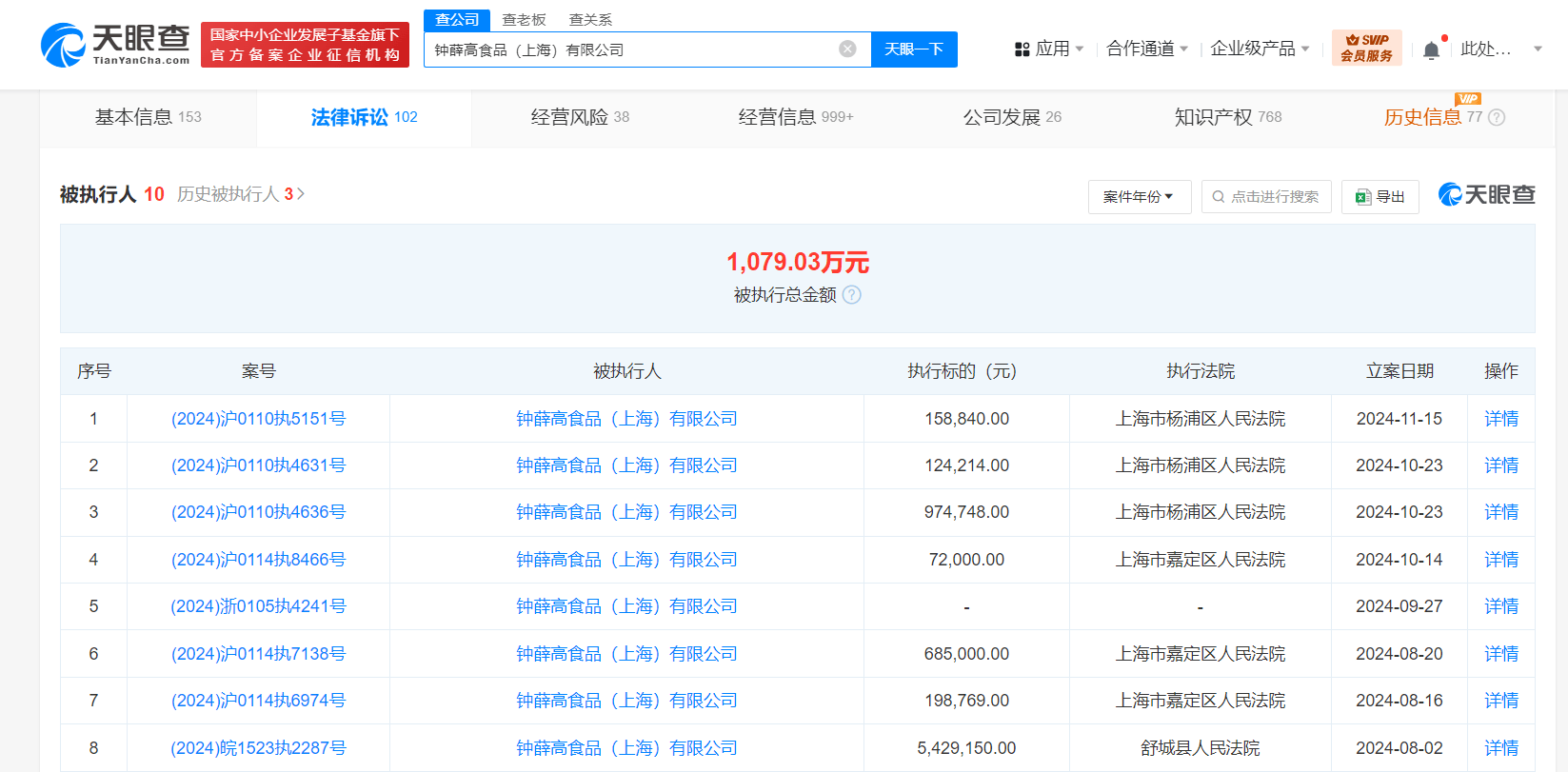Open 历史被执行人 3 expander link
Image resolution: width=1568 pixels, height=772 pixels.
(240, 194)
